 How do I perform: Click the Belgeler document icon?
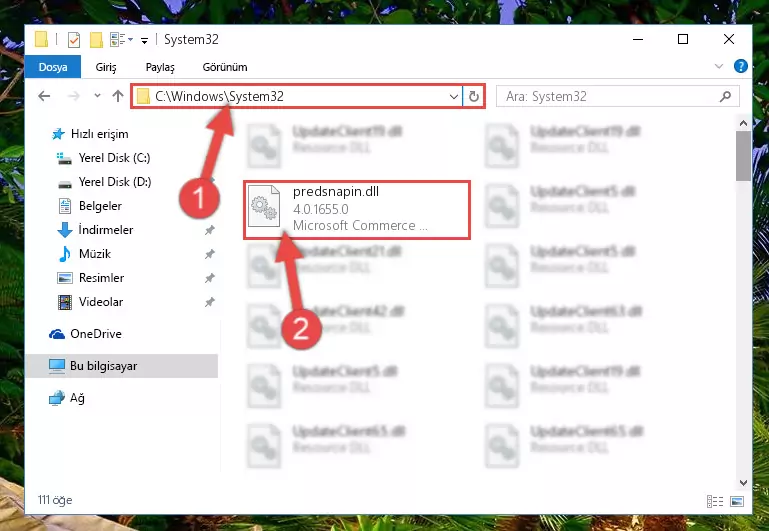(65, 206)
